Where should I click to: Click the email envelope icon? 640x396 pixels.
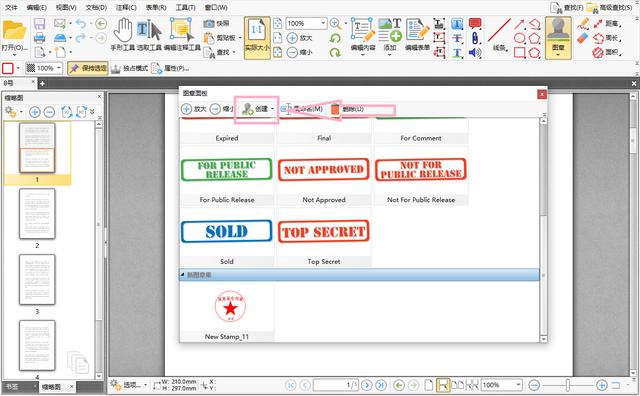click(x=60, y=24)
